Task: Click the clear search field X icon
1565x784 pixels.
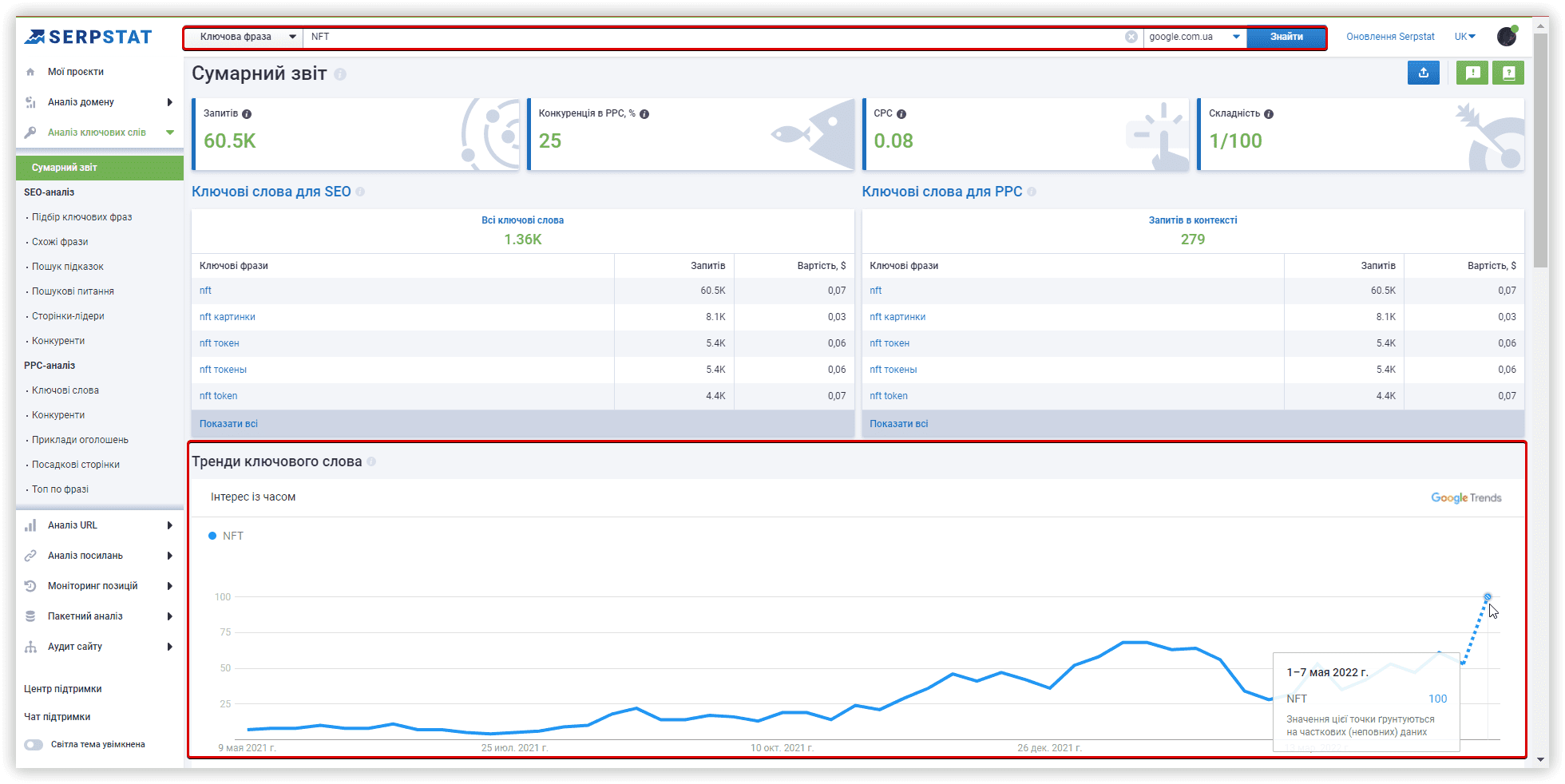Action: [1131, 37]
